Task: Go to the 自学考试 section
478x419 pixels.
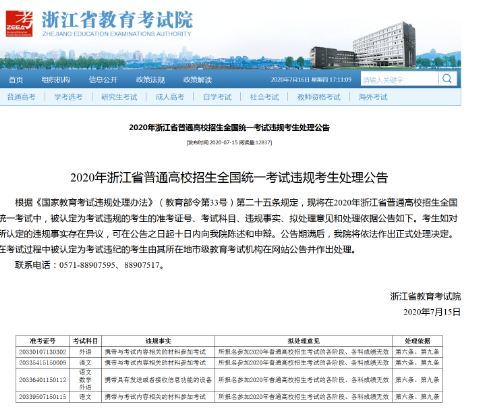Action: click(217, 97)
